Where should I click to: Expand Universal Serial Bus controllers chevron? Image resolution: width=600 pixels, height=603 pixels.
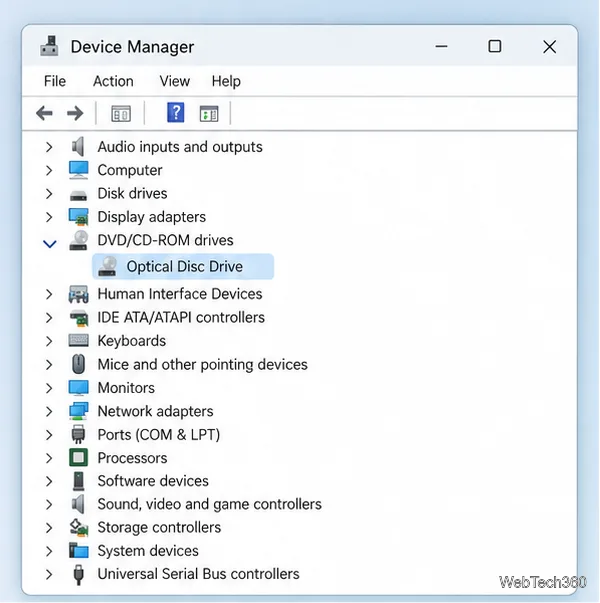[49, 575]
